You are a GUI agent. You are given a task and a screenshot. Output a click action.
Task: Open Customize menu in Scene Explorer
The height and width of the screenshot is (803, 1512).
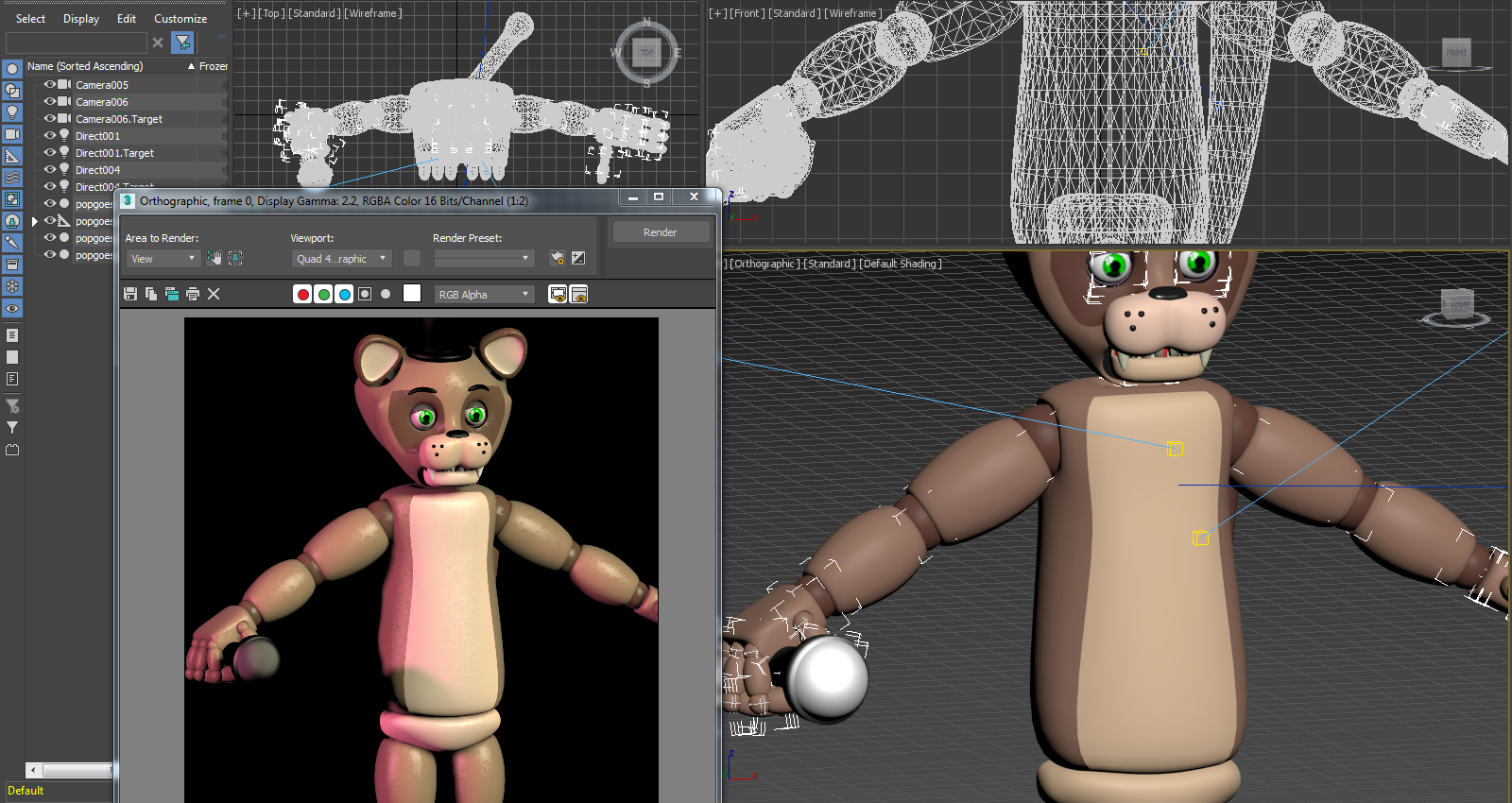tap(180, 18)
